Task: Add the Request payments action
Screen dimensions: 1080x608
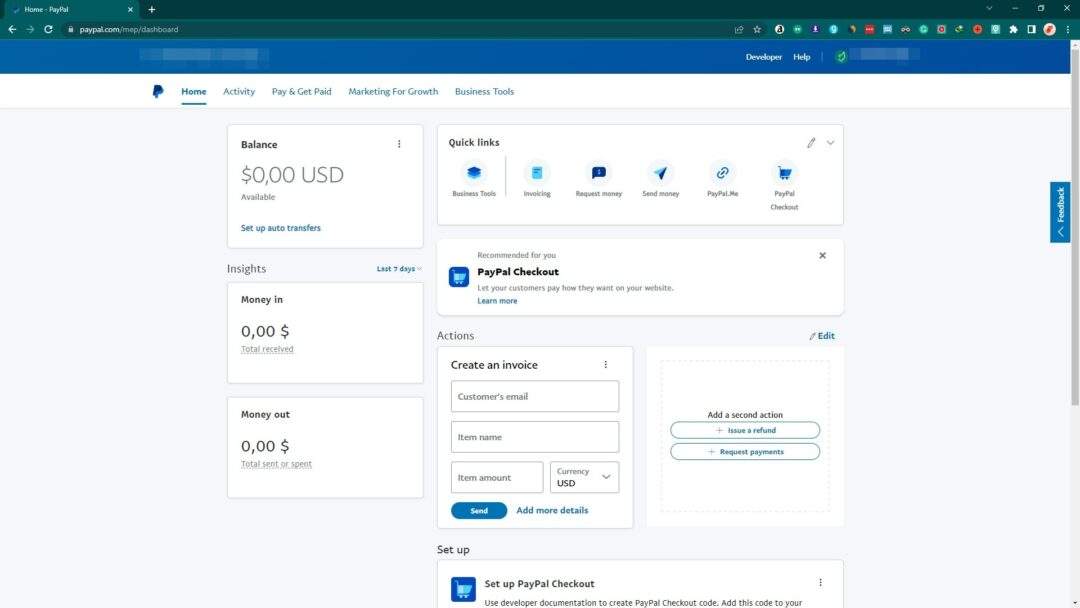Action: pos(745,452)
